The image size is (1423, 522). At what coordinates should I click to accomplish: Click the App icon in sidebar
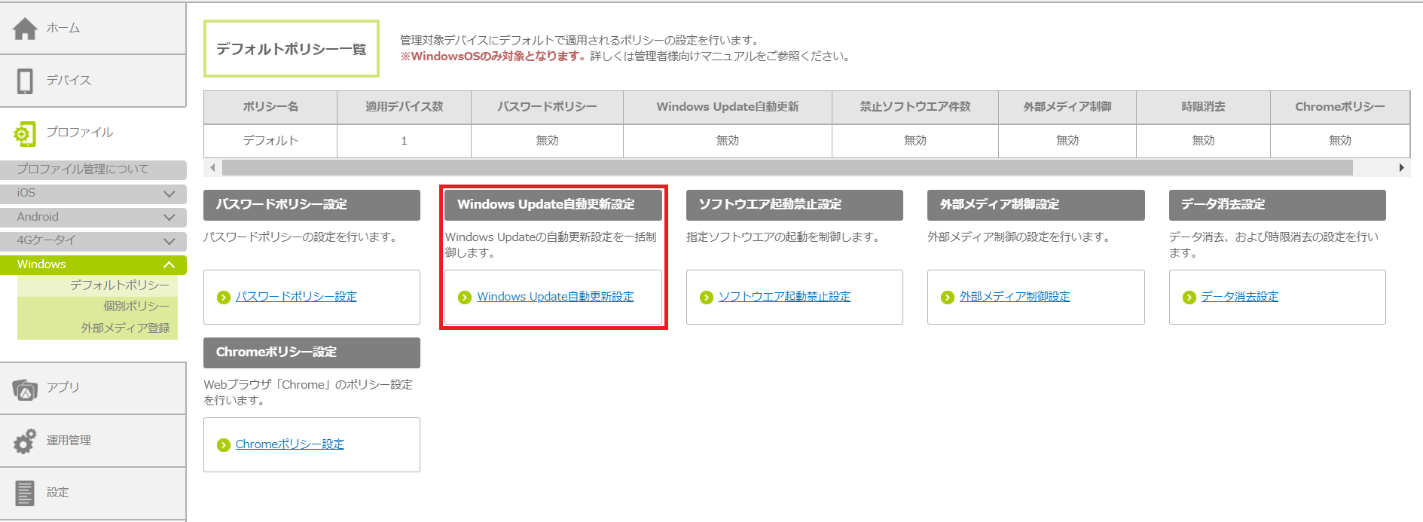tap(25, 388)
